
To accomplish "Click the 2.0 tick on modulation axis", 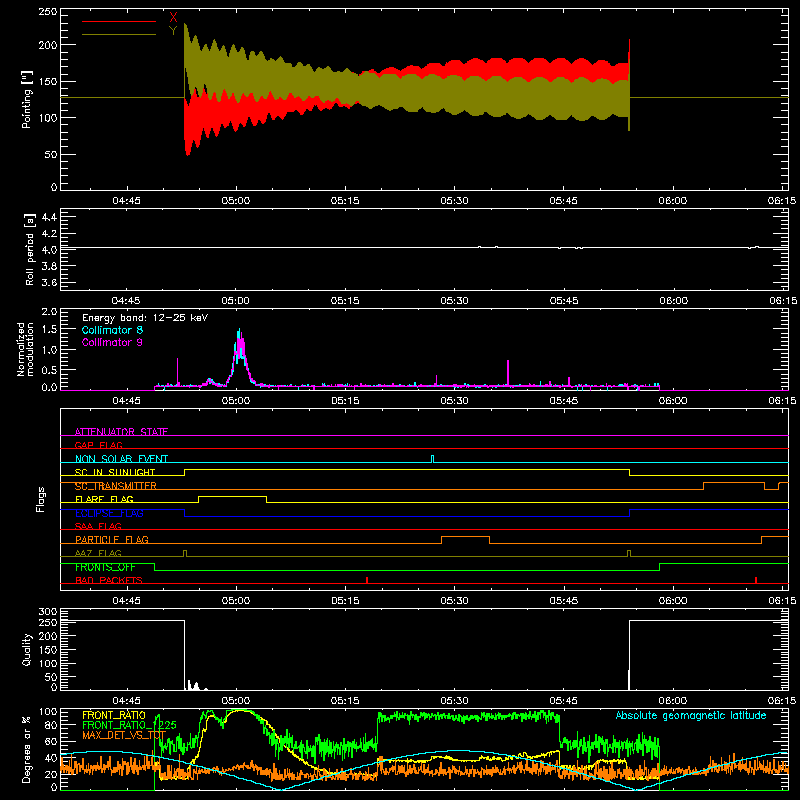I will coord(49,312).
